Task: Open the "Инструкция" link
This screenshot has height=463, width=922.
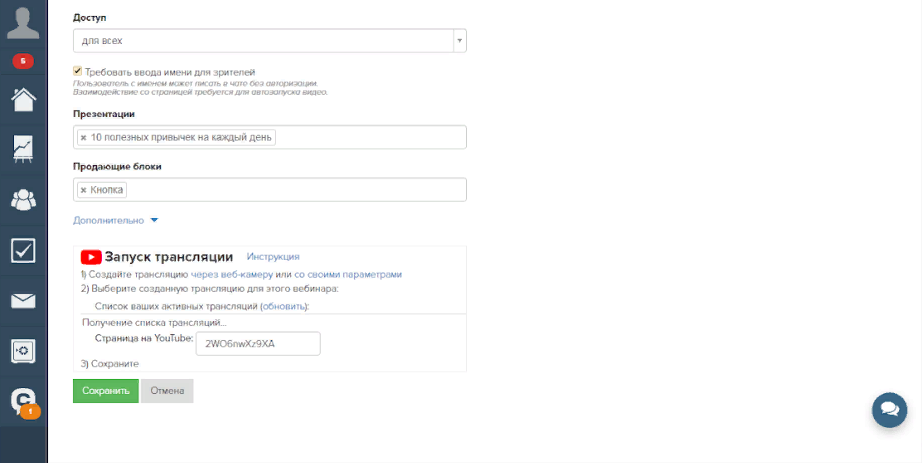Action: (x=273, y=257)
